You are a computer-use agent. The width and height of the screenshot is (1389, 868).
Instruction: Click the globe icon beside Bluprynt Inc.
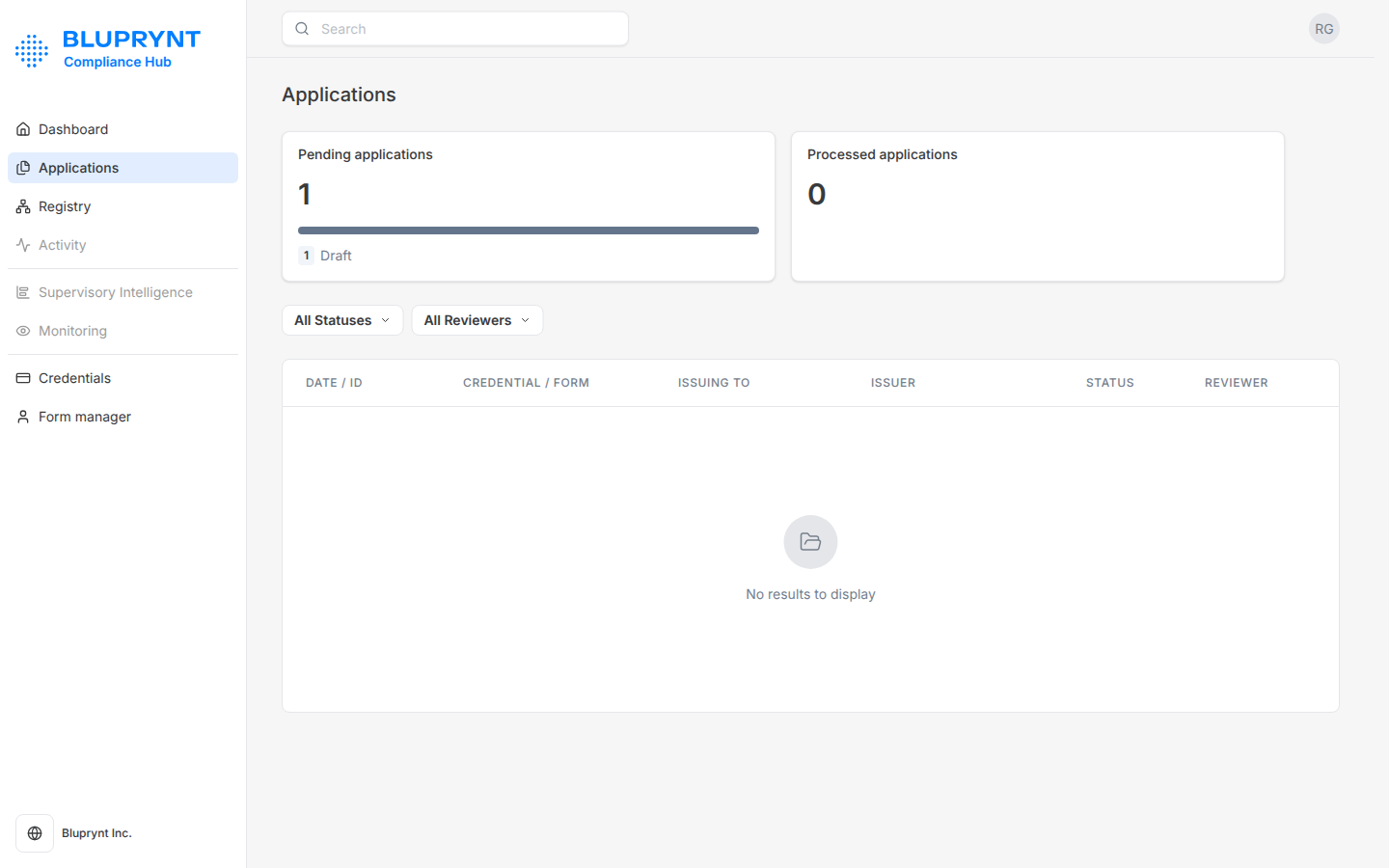35,833
